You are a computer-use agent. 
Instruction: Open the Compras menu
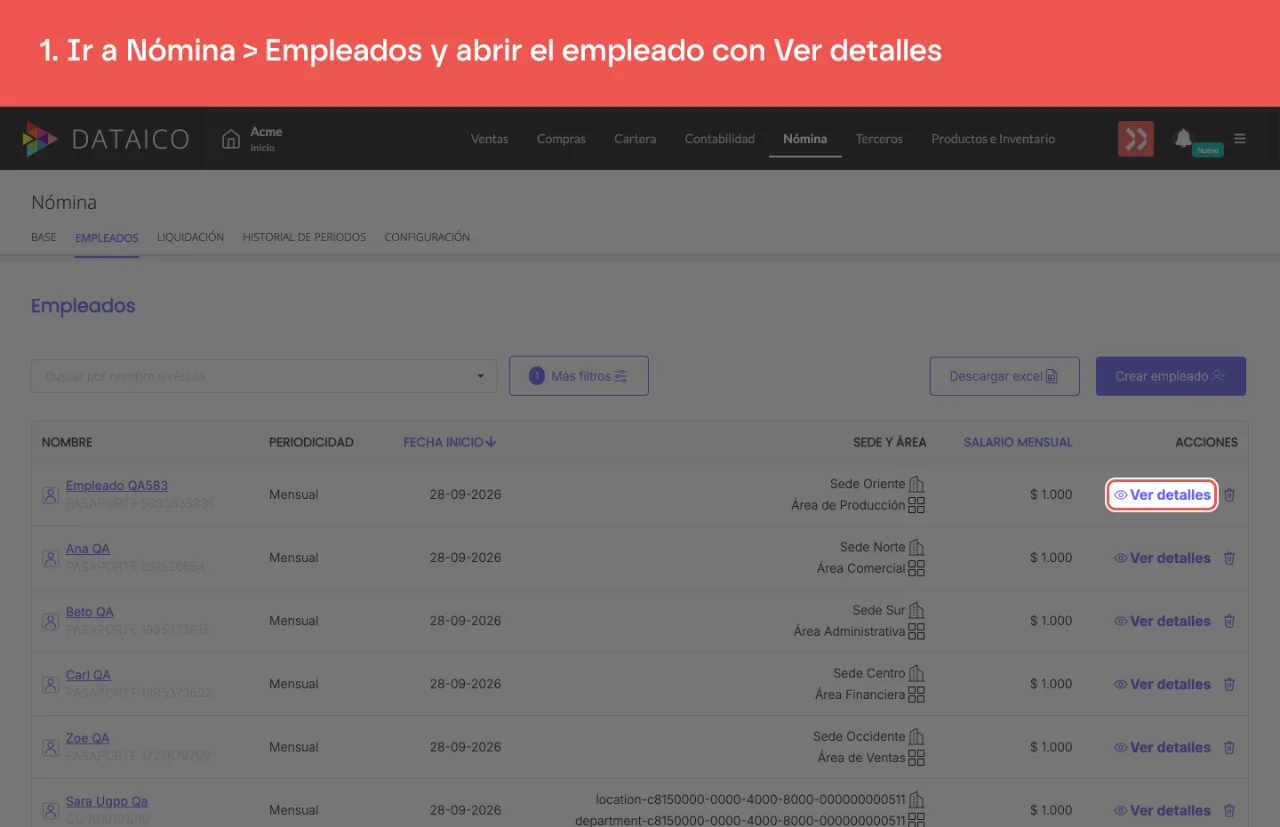point(561,139)
